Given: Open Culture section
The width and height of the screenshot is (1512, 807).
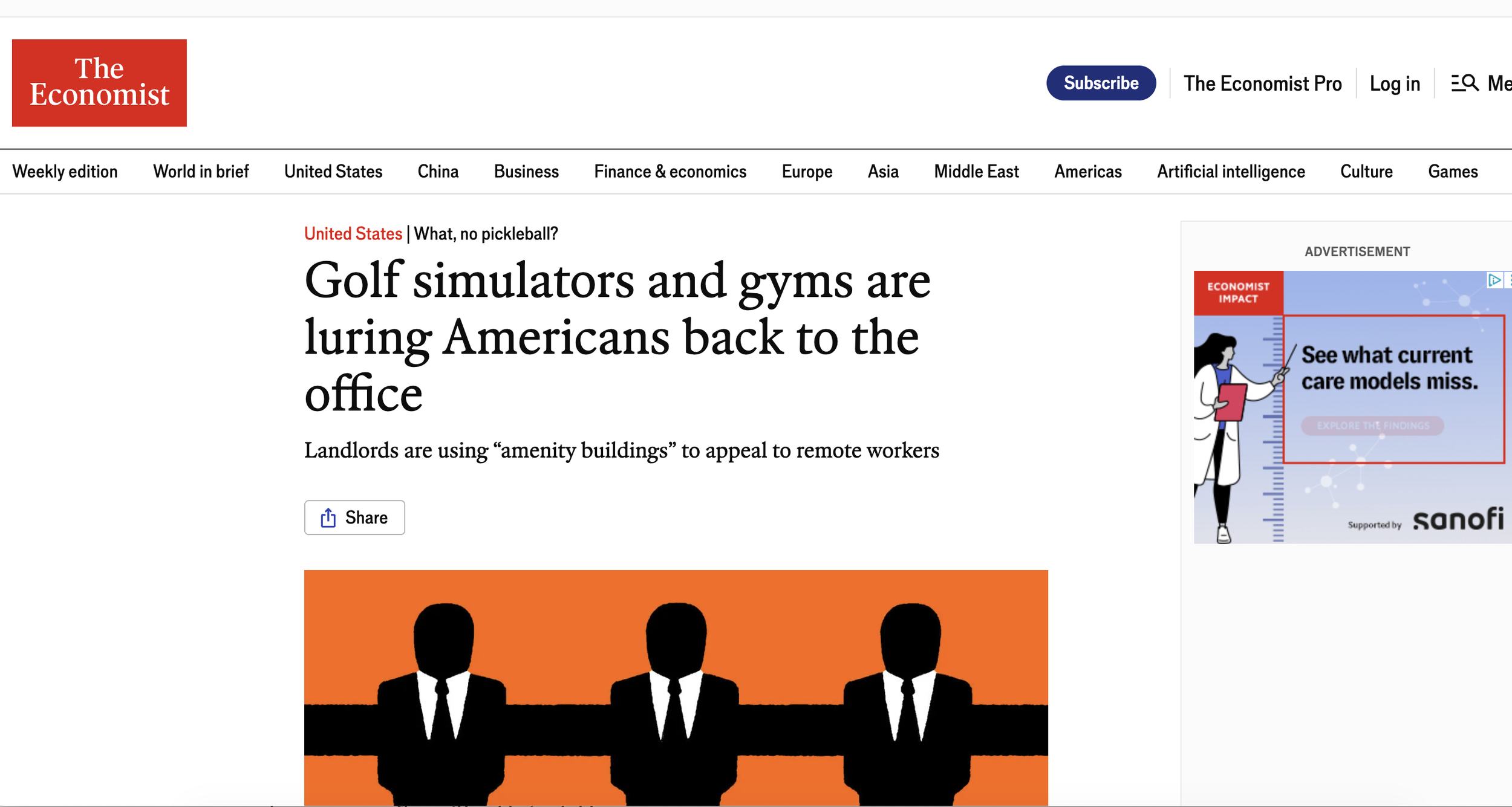Looking at the screenshot, I should 1366,172.
